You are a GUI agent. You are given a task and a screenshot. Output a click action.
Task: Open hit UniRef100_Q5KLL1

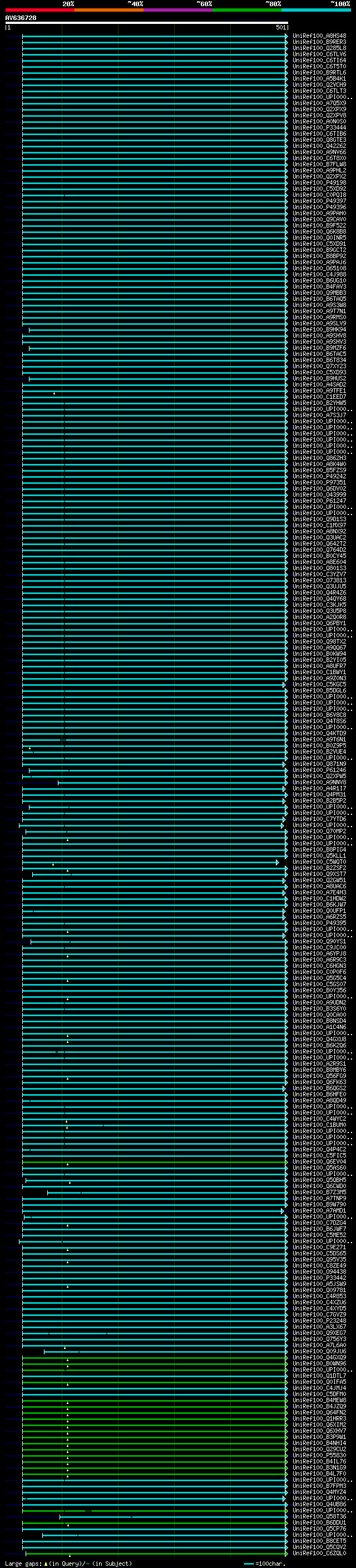[319, 856]
